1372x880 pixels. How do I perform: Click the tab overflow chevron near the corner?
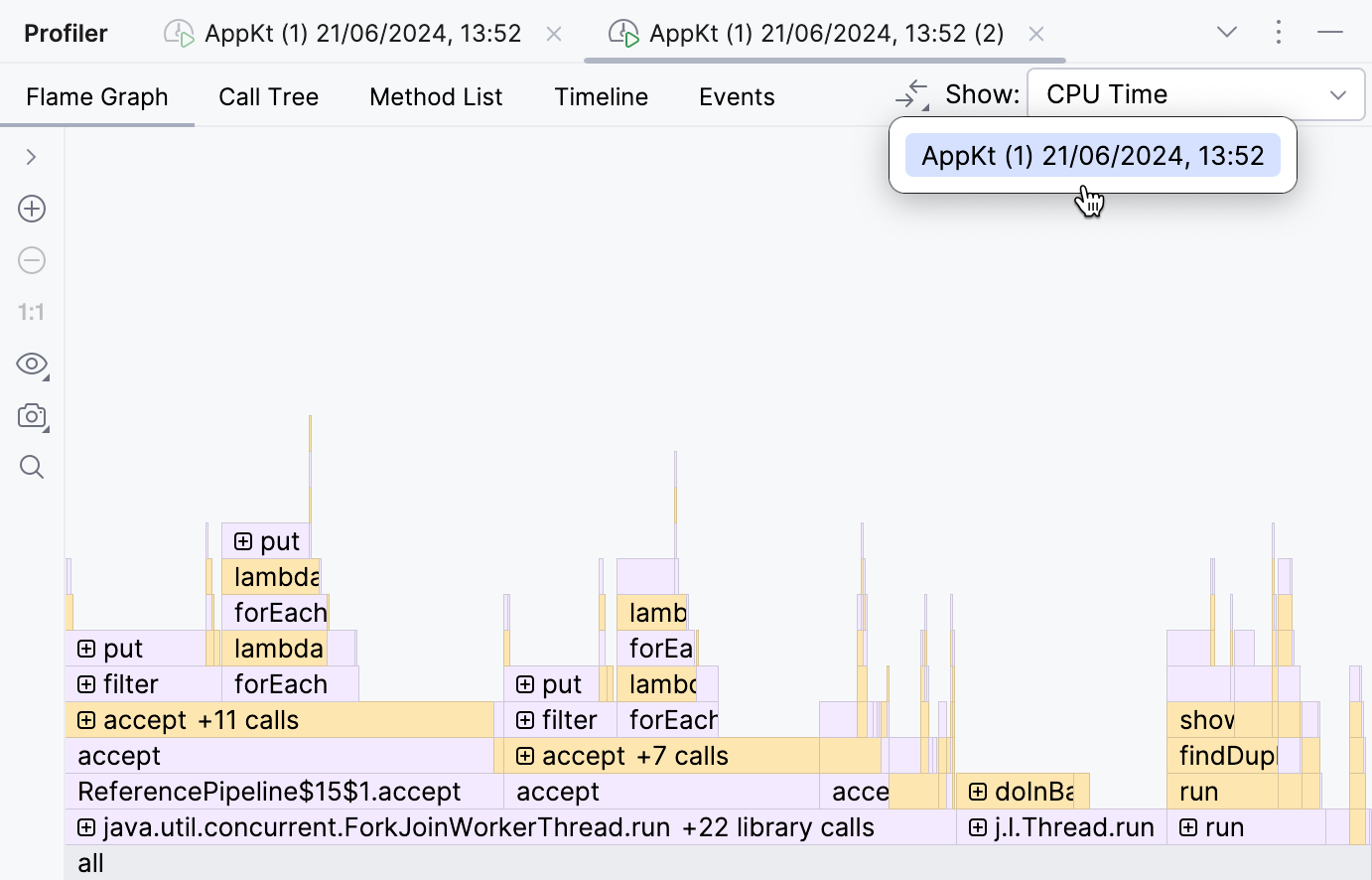tap(1227, 32)
